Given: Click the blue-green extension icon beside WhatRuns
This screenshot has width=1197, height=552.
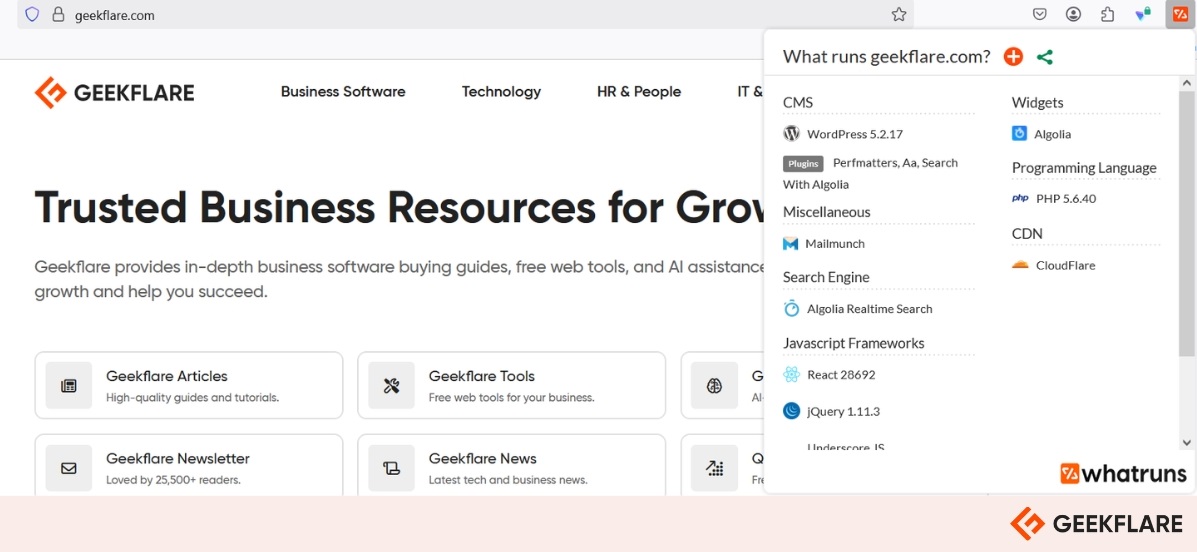Looking at the screenshot, I should (x=1143, y=14).
